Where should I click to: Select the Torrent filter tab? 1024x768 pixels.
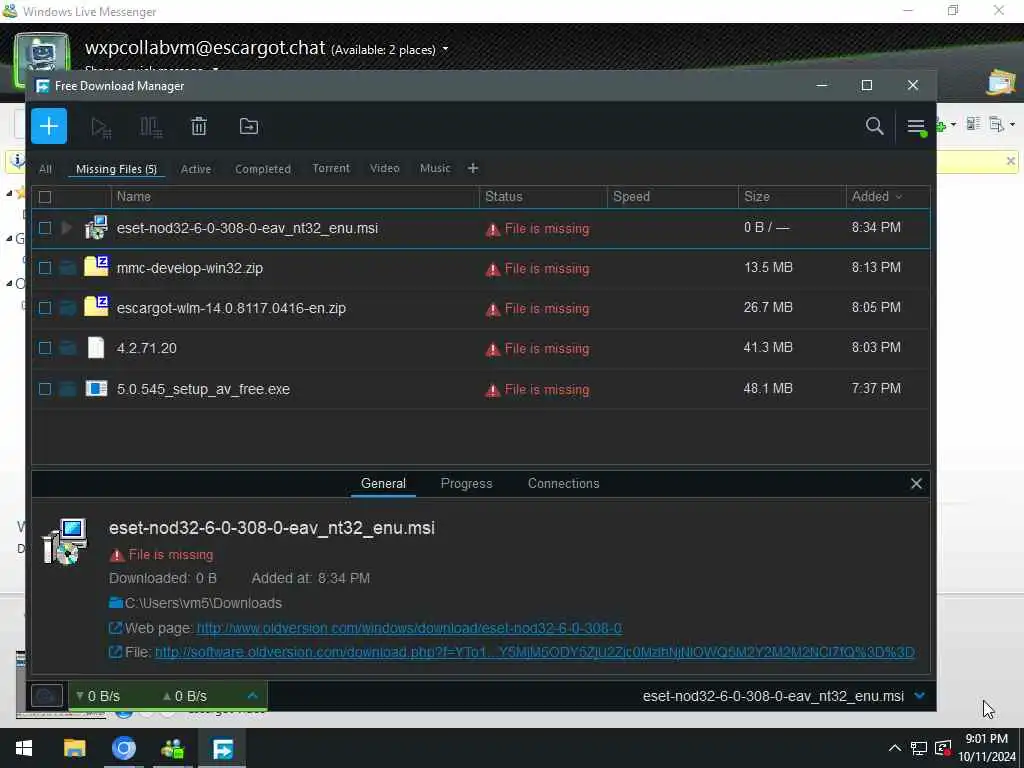331,168
